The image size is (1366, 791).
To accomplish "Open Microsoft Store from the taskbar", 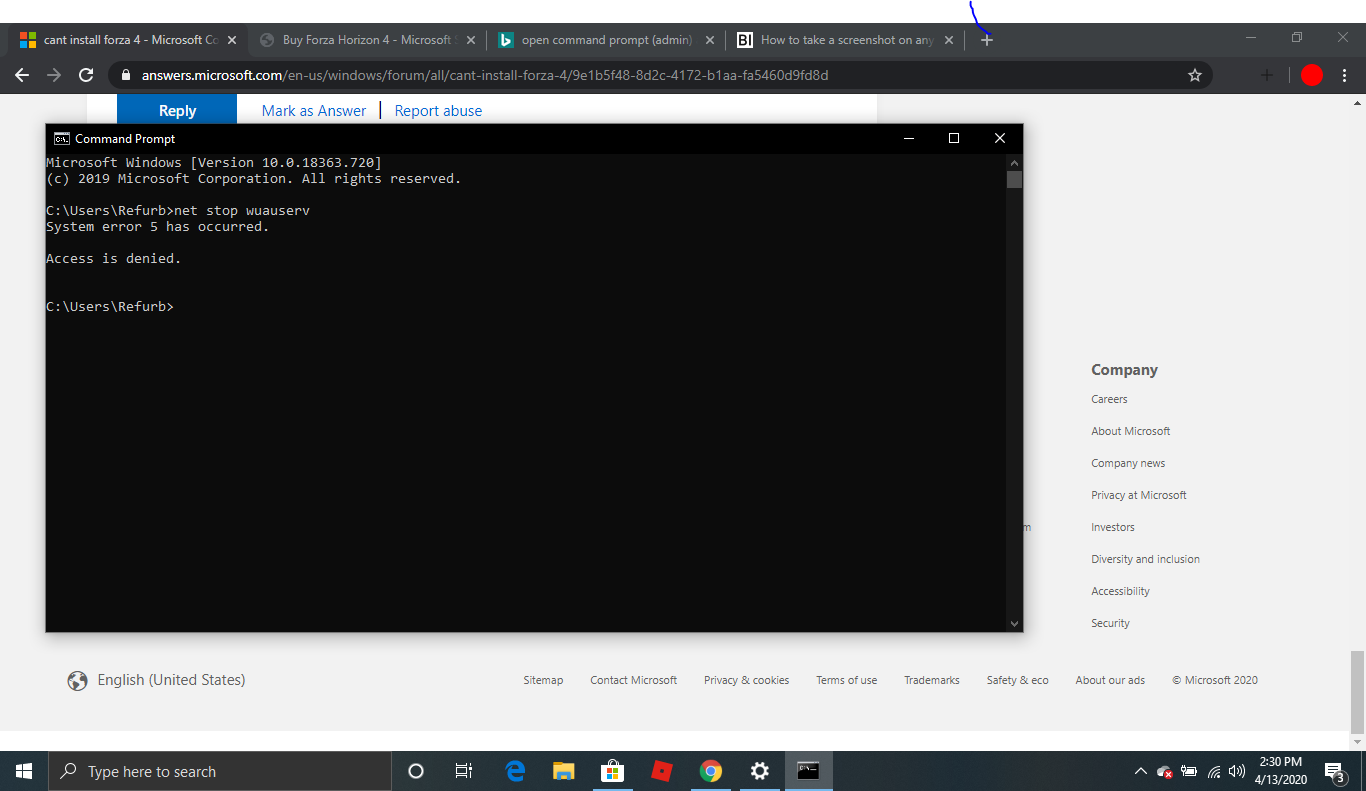I will point(612,771).
